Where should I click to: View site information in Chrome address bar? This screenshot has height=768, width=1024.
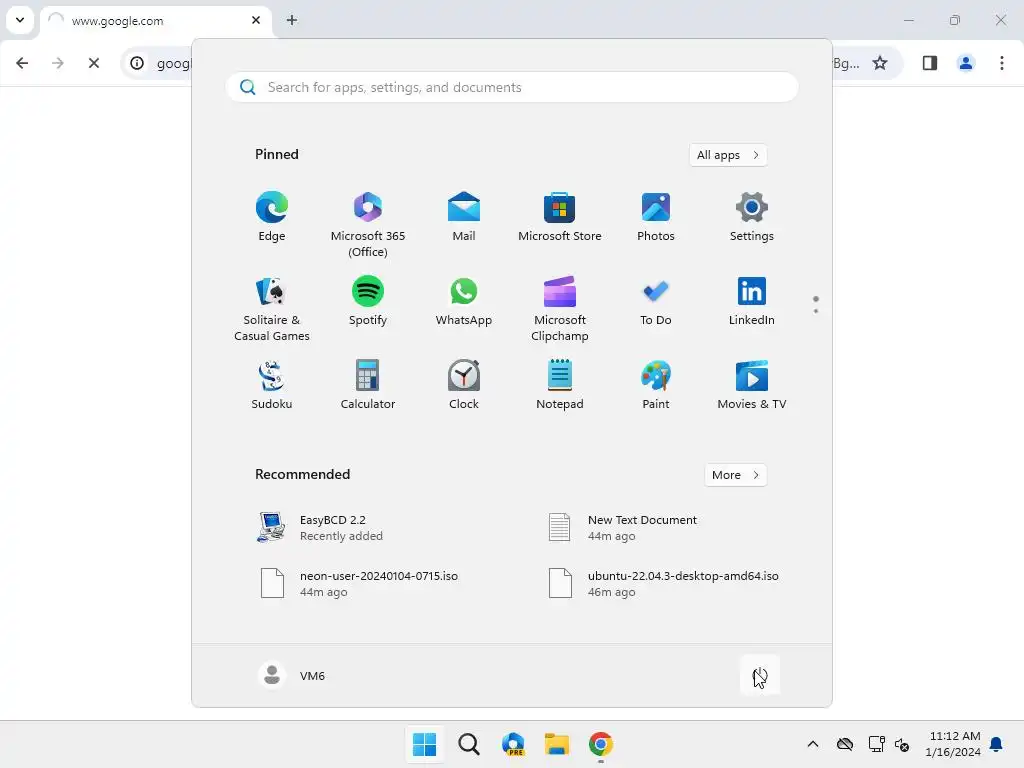pyautogui.click(x=136, y=63)
